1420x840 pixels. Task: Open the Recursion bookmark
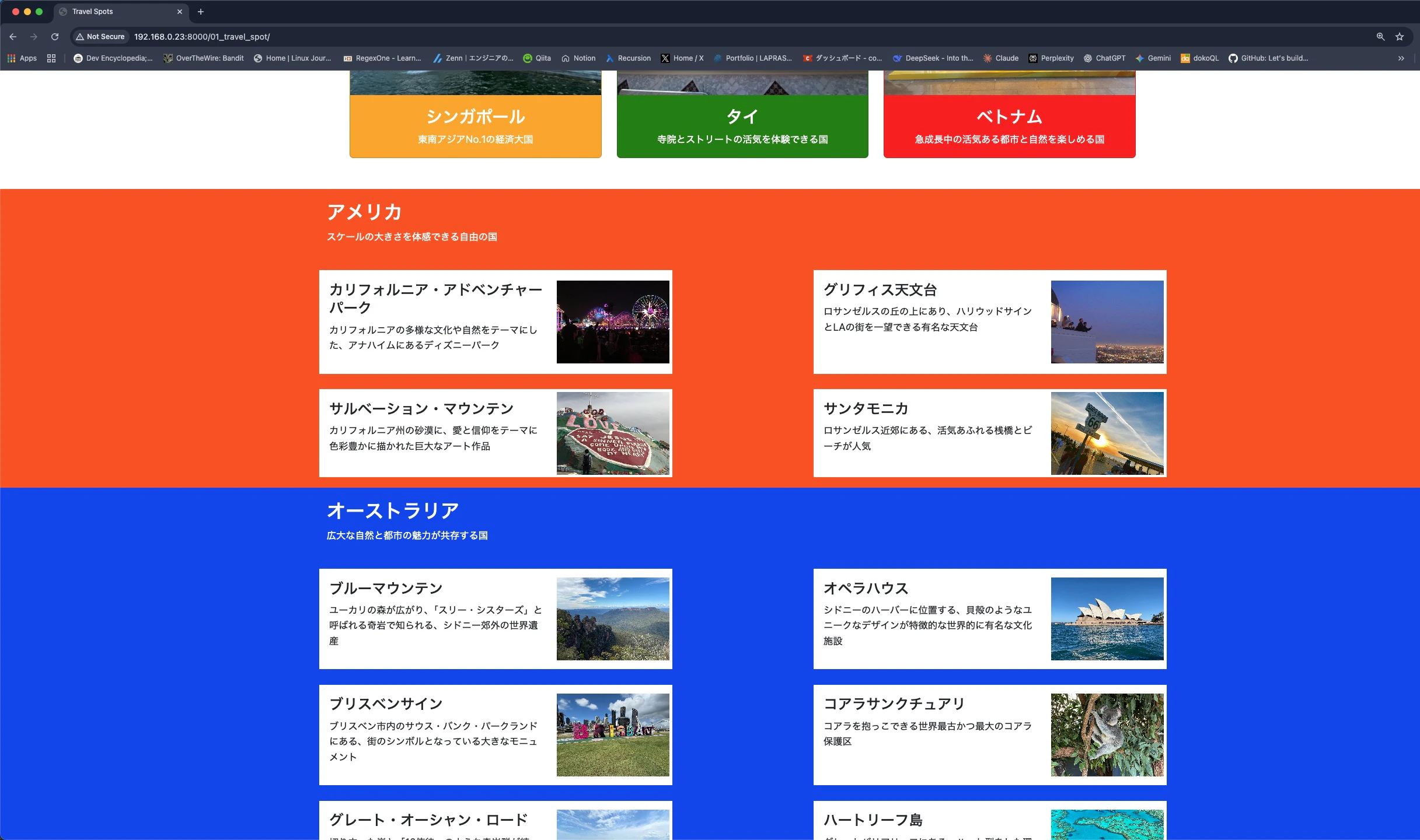coord(628,58)
